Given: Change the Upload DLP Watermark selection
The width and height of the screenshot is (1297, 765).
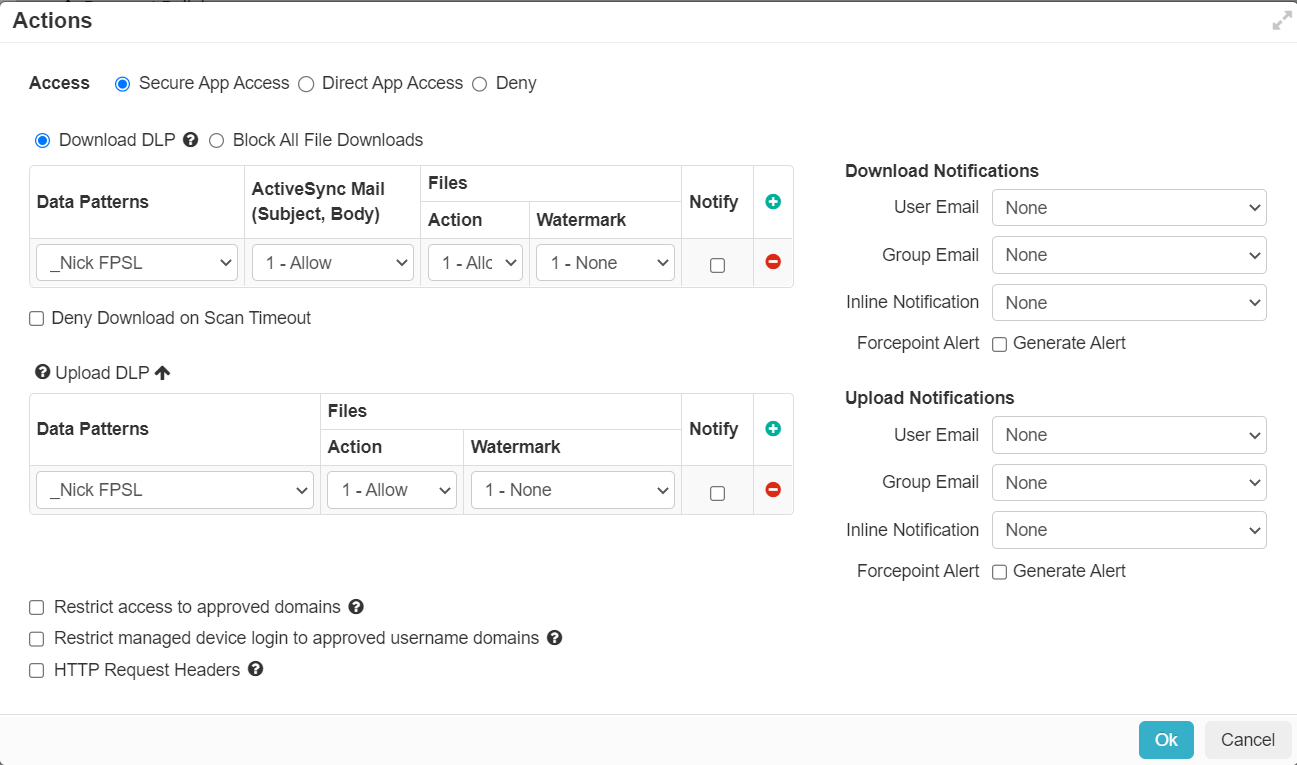Looking at the screenshot, I should tap(572, 490).
